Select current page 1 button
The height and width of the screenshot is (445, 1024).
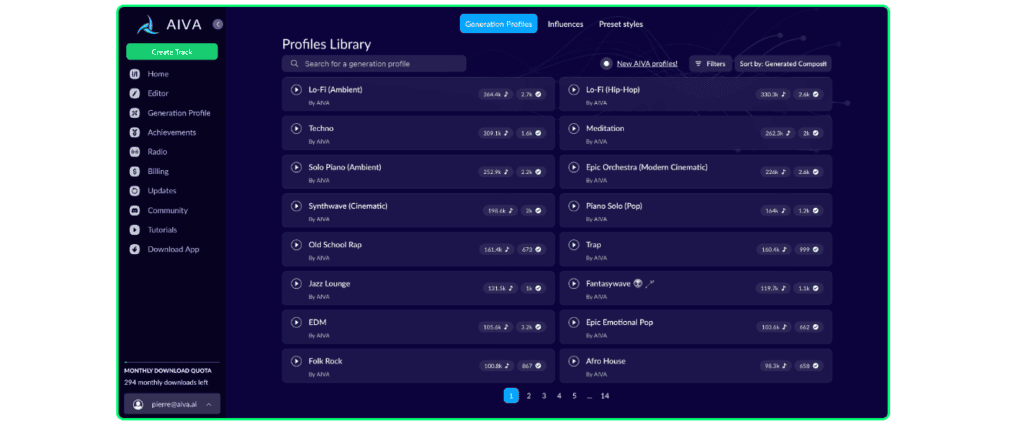point(511,396)
